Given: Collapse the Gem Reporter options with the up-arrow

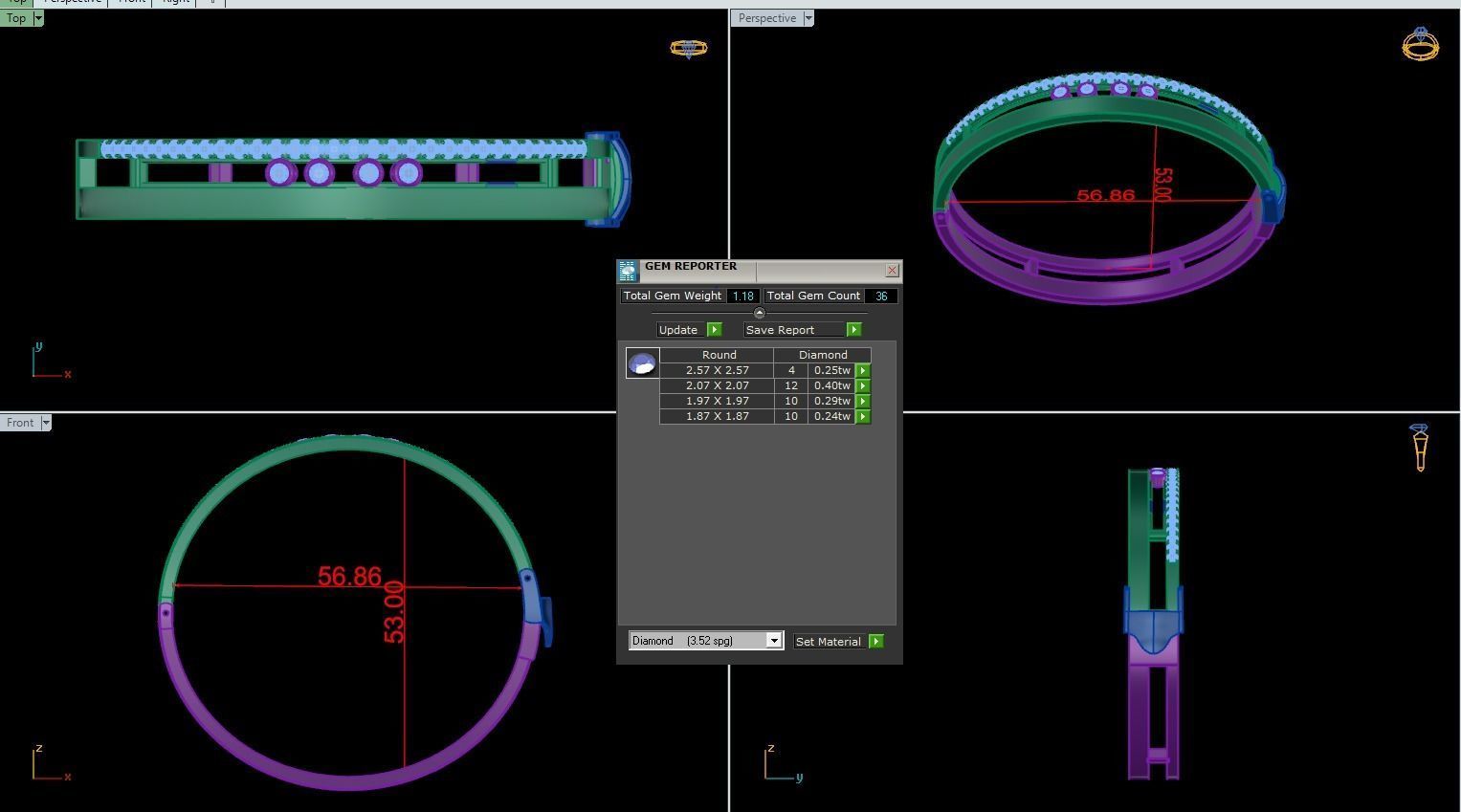Looking at the screenshot, I should point(760,313).
